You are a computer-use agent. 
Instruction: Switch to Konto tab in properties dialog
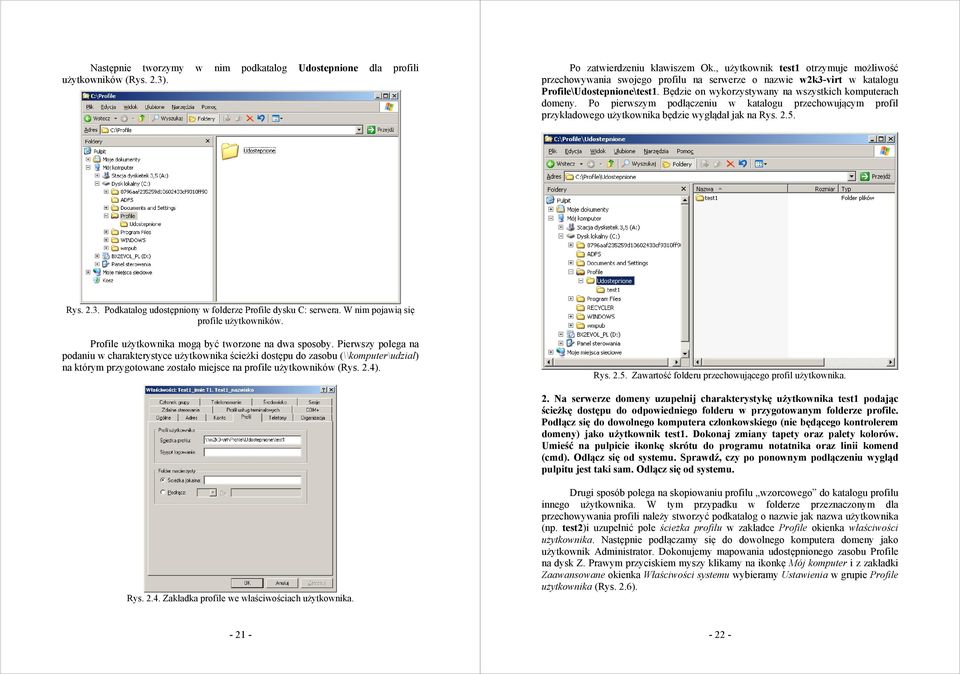point(219,418)
